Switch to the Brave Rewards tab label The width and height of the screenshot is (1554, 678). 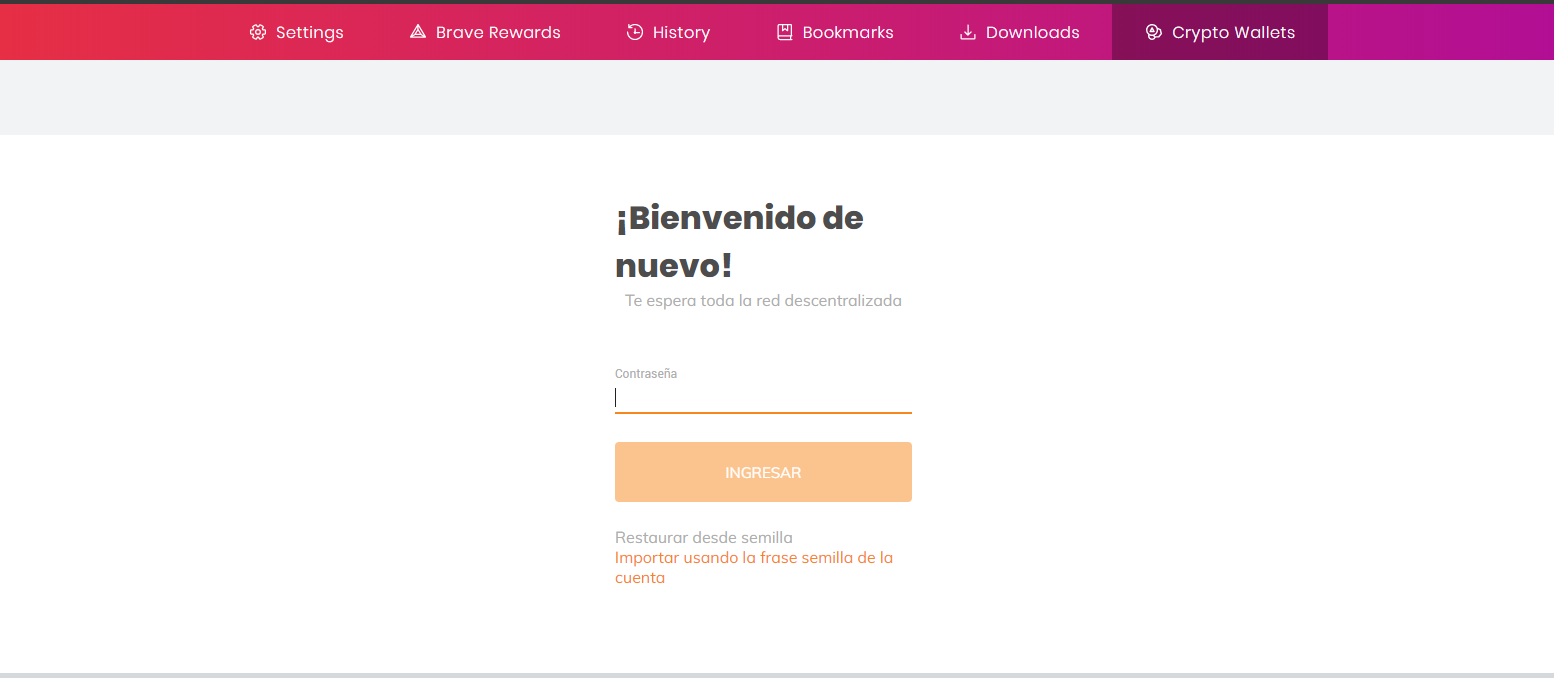tap(498, 32)
